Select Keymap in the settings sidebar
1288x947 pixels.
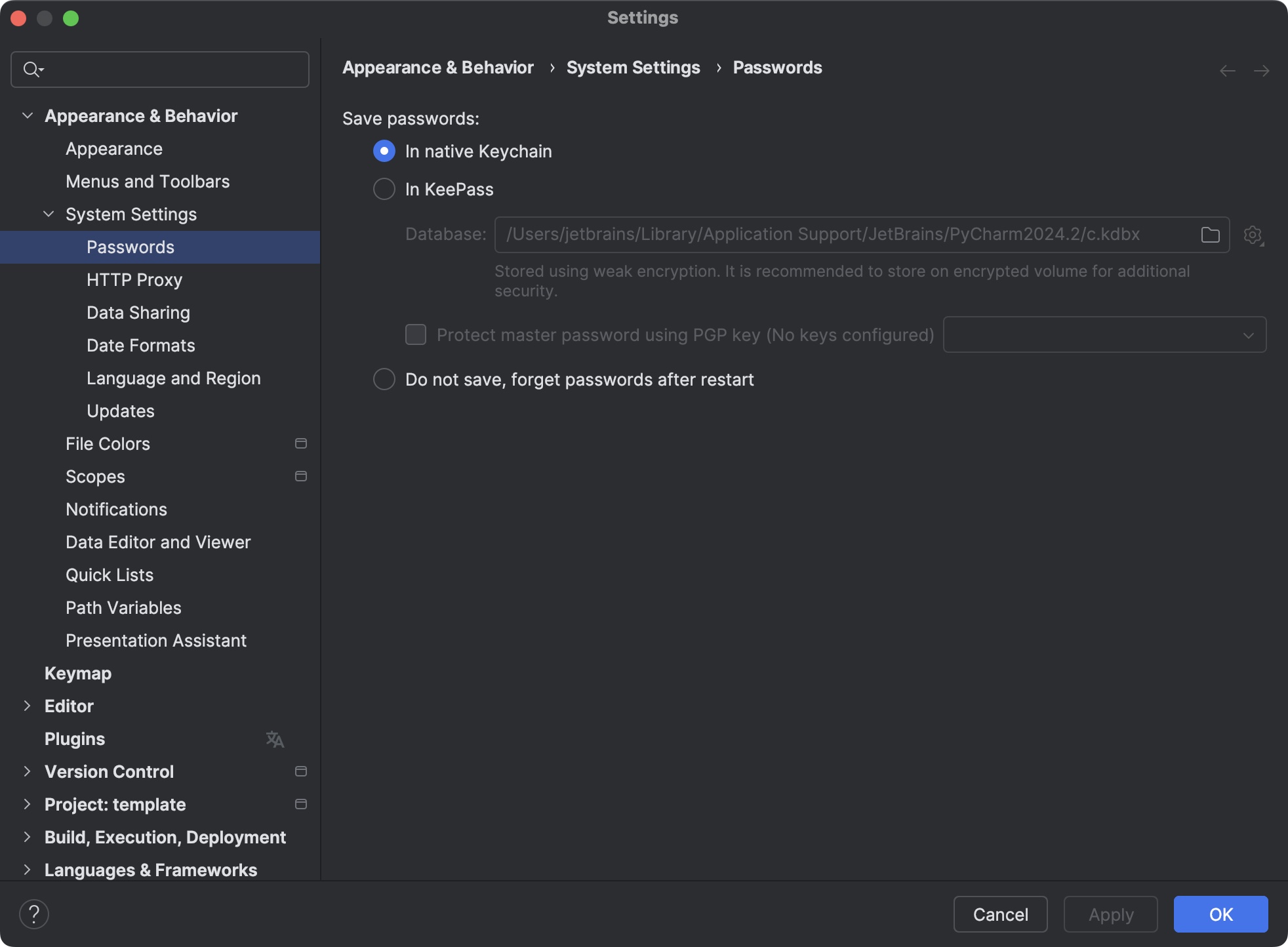pos(77,673)
